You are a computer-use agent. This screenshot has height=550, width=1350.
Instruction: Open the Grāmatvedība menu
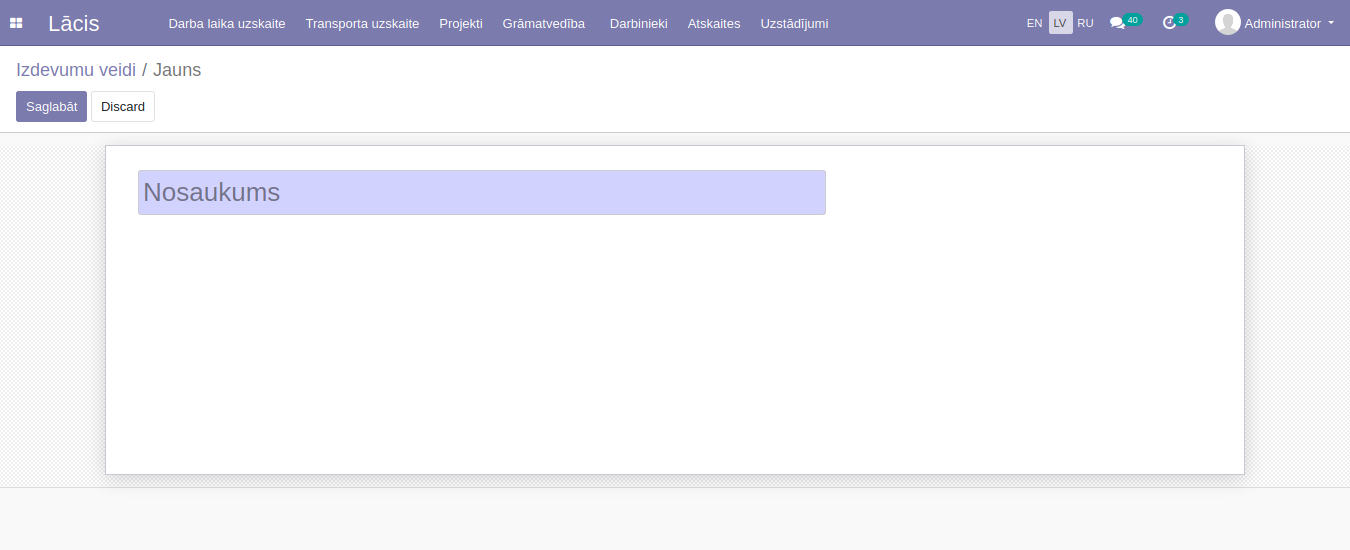pos(544,23)
